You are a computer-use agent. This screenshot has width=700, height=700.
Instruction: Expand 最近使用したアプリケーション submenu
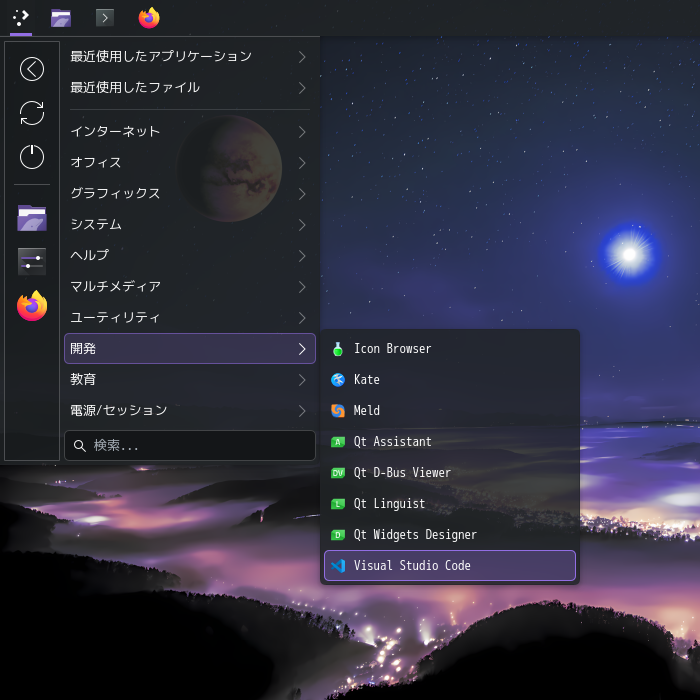[190, 57]
